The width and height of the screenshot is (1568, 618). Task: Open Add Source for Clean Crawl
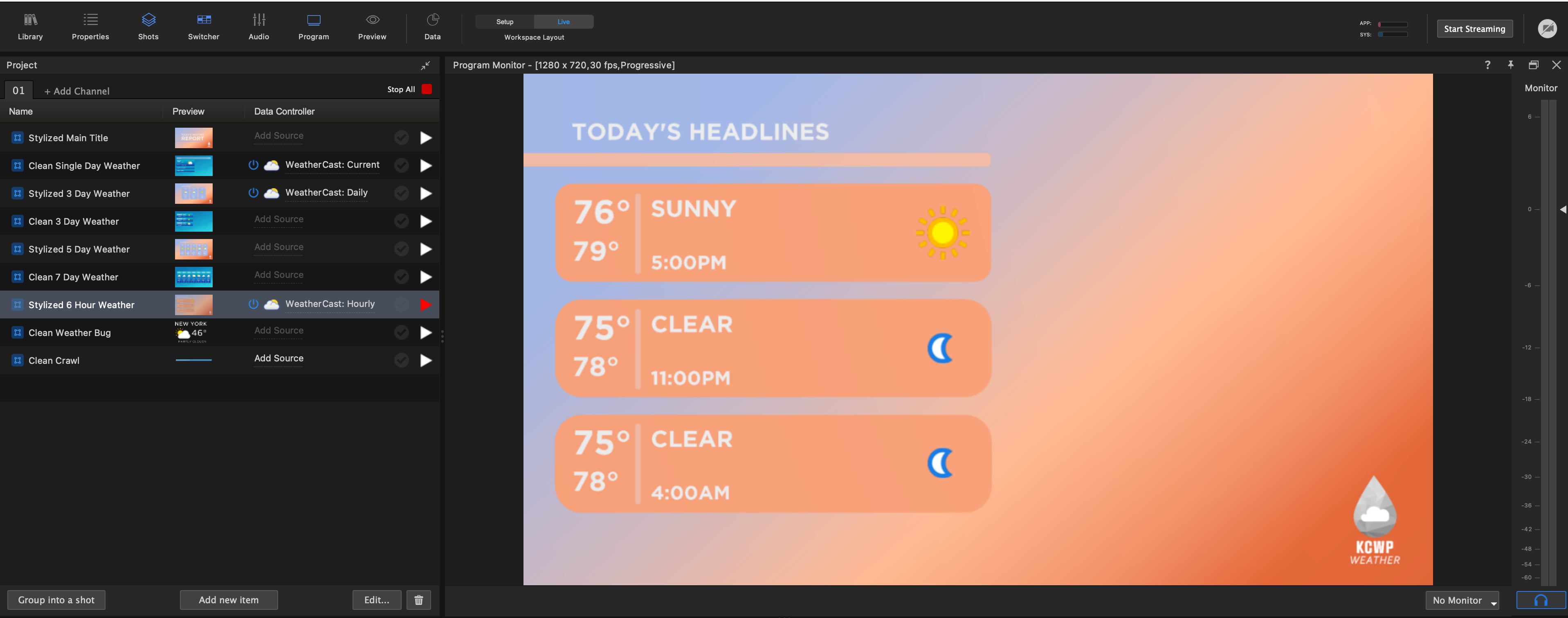coord(279,359)
